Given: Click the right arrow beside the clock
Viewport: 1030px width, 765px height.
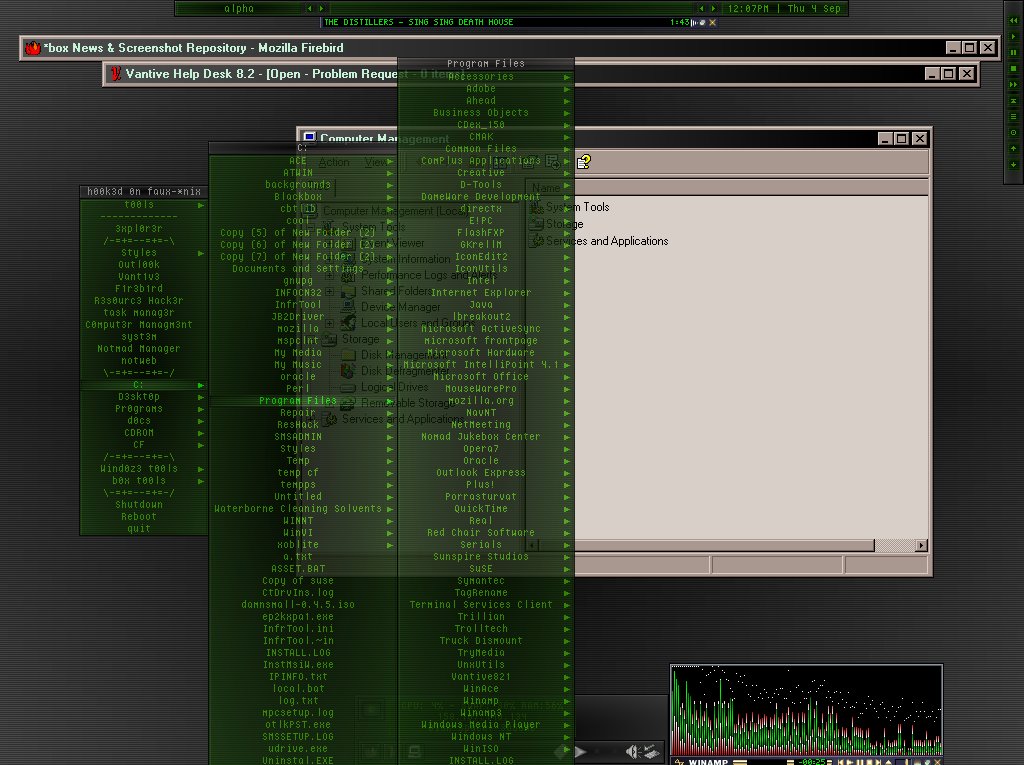Looking at the screenshot, I should click(713, 9).
